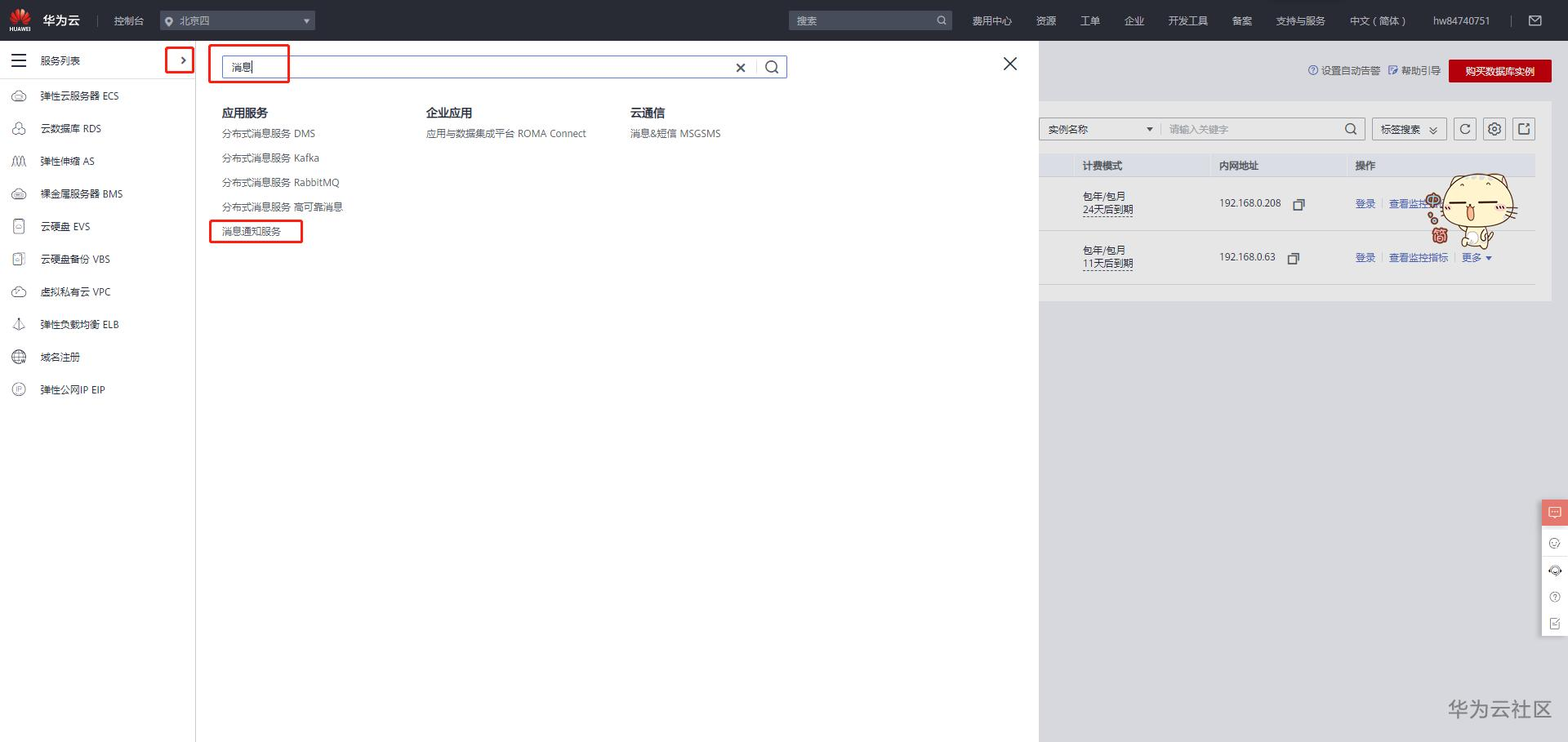Click the VBS disk backup icon
1568x742 pixels.
(19, 260)
